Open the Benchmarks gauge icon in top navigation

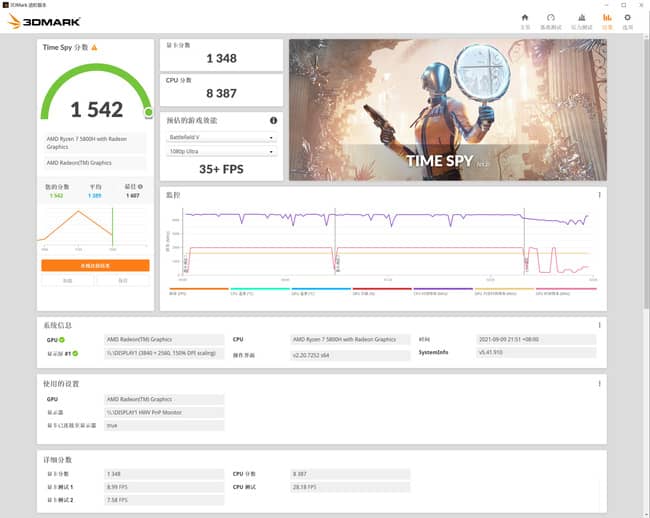[x=551, y=17]
